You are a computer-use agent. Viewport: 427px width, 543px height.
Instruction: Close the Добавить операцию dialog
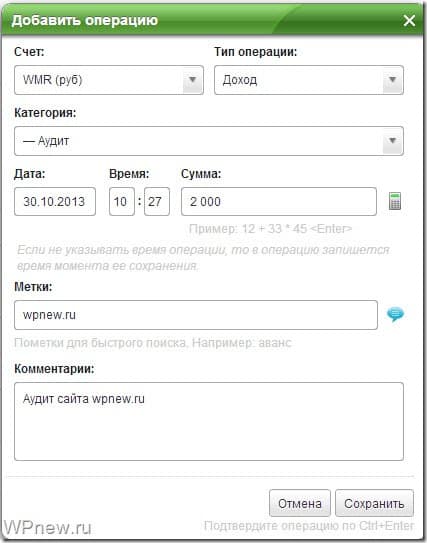click(409, 20)
